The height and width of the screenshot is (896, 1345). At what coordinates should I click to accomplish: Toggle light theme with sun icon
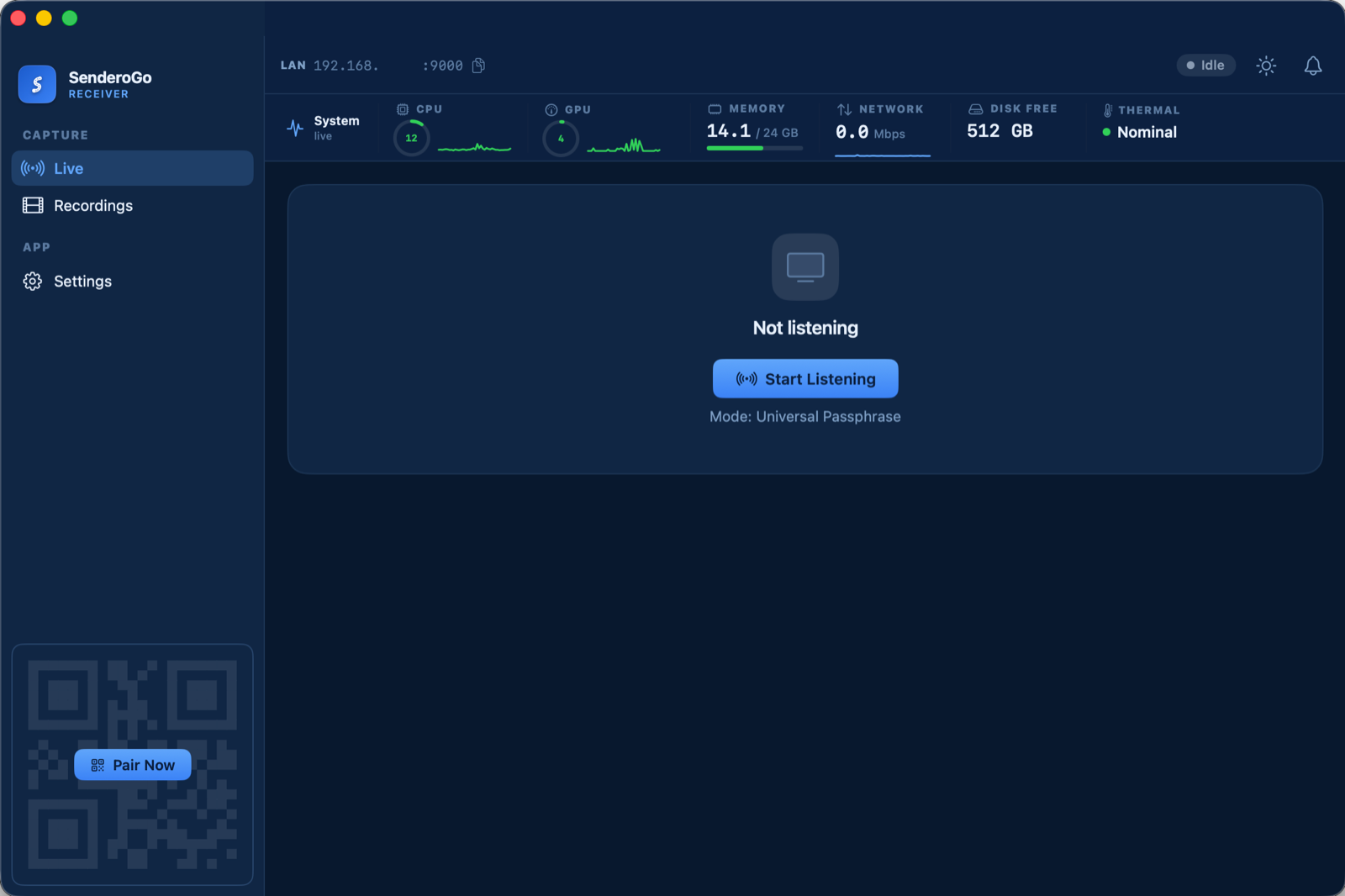click(1266, 66)
